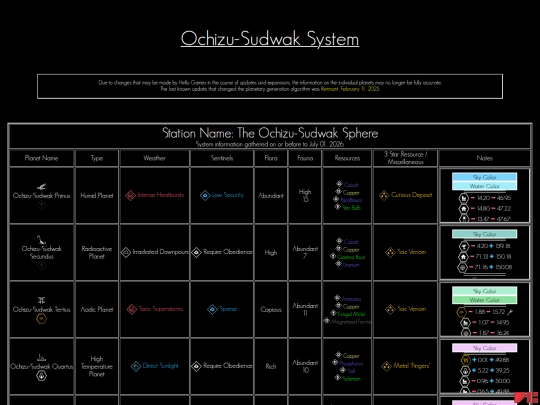Click the notes icon beside 14.20 46.95
Image resolution: width=540 pixels, height=405 pixels.
coord(464,198)
